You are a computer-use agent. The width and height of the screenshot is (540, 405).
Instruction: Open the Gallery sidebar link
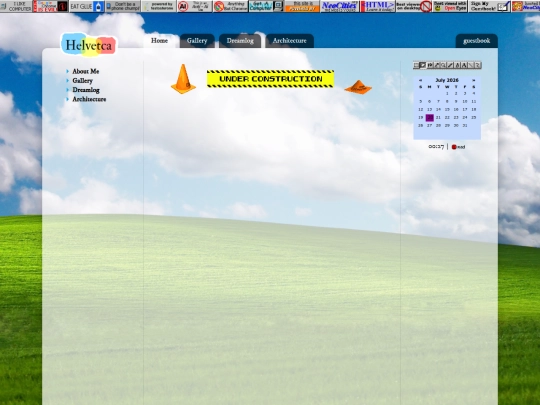(x=82, y=81)
